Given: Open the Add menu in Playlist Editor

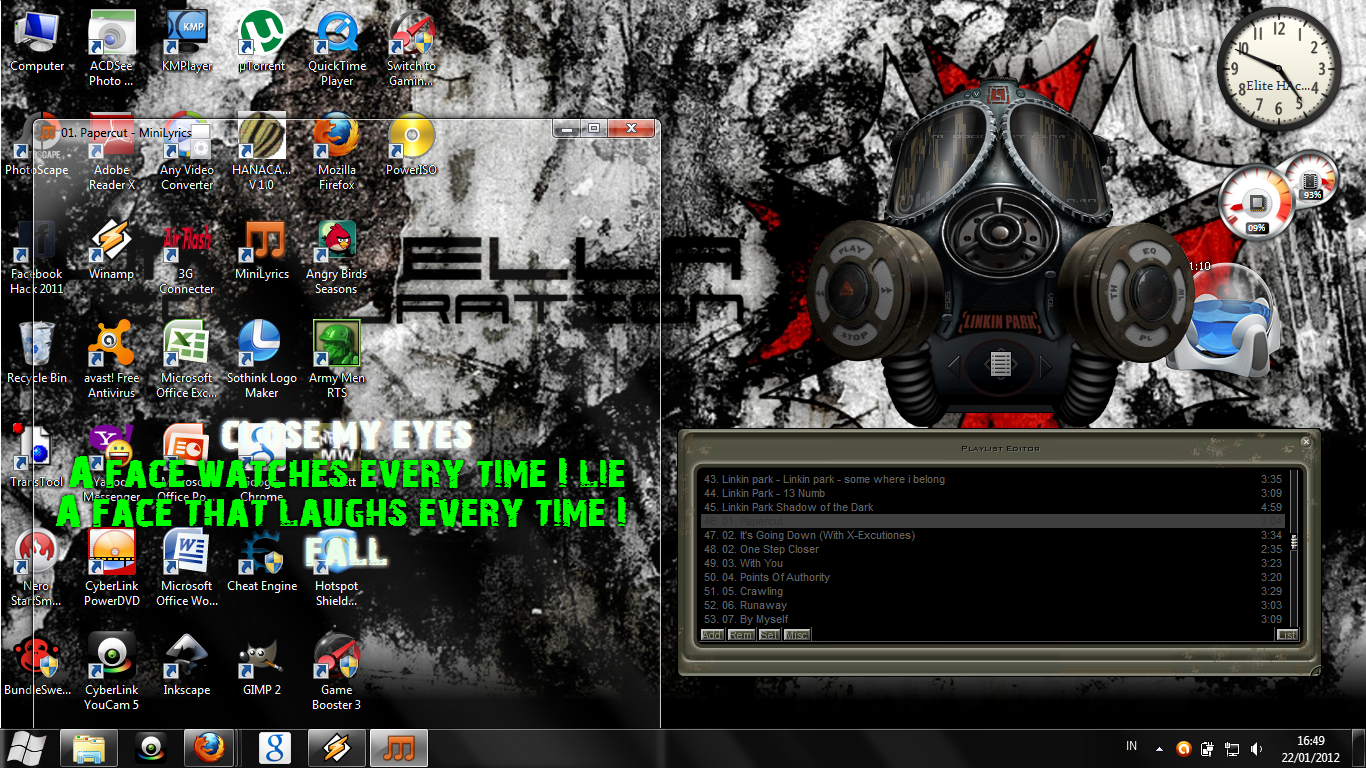Looking at the screenshot, I should (x=712, y=635).
